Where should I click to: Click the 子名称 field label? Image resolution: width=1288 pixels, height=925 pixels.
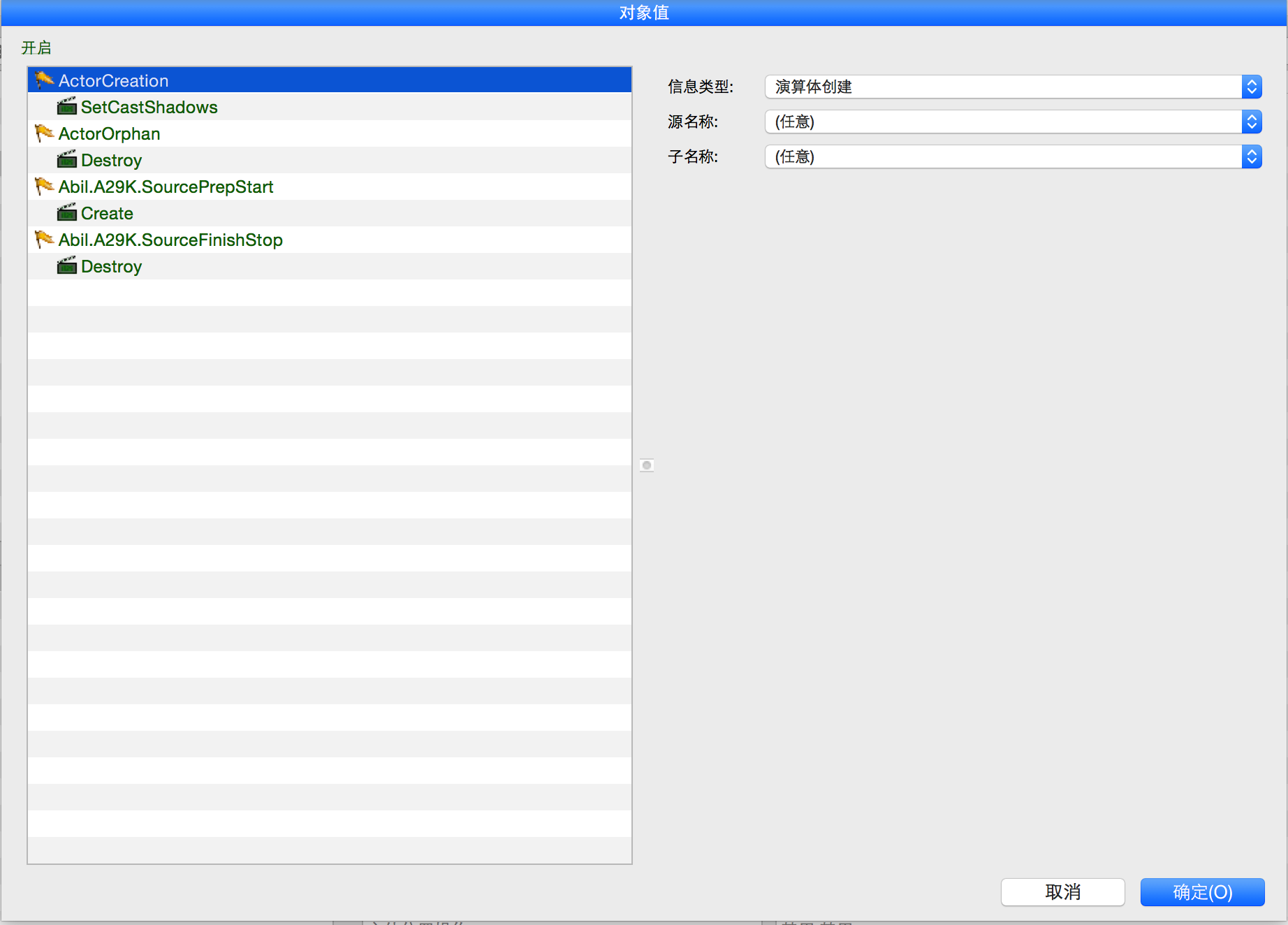[x=692, y=156]
